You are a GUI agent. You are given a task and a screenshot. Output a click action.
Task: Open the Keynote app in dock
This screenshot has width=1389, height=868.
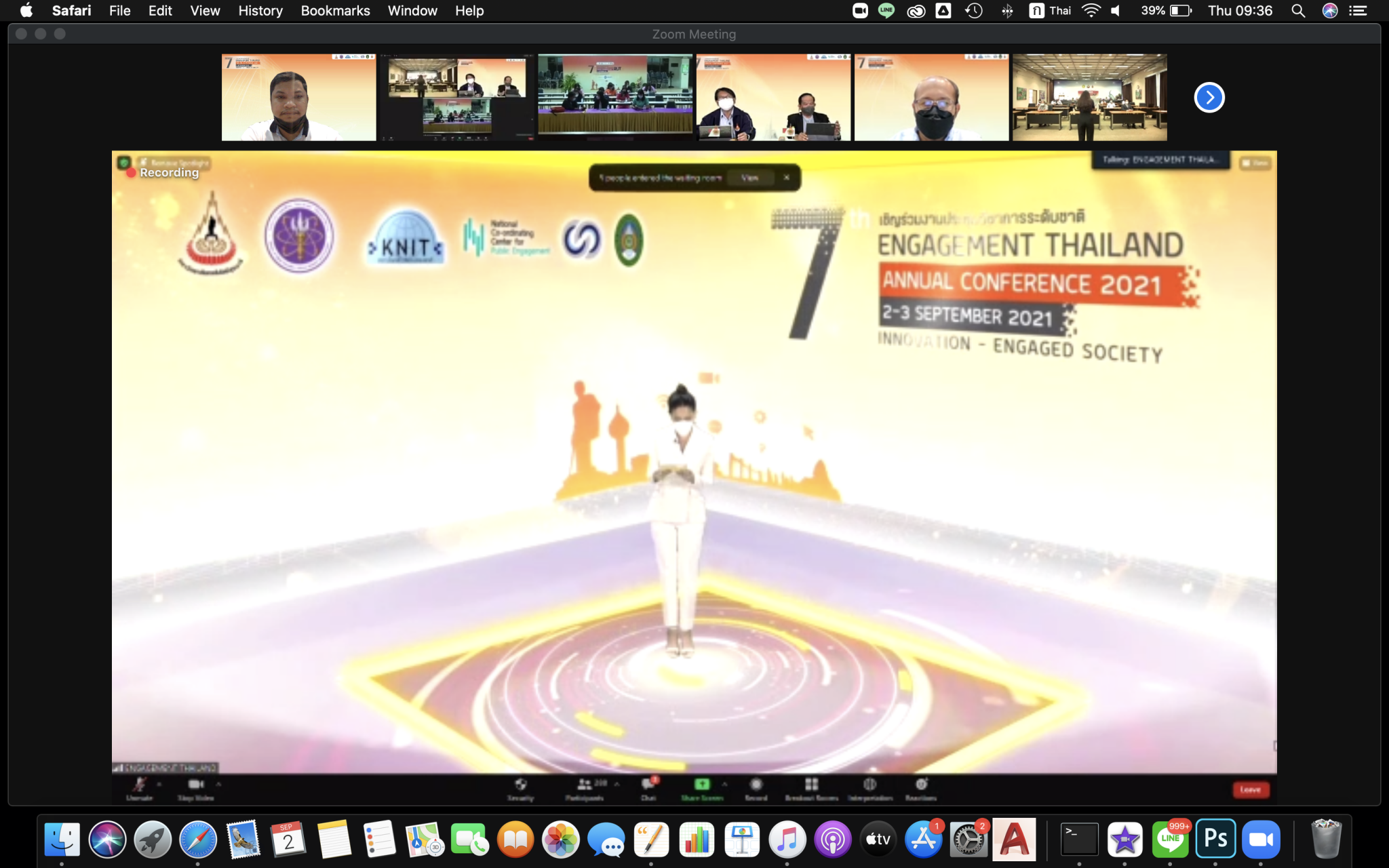pyautogui.click(x=742, y=840)
